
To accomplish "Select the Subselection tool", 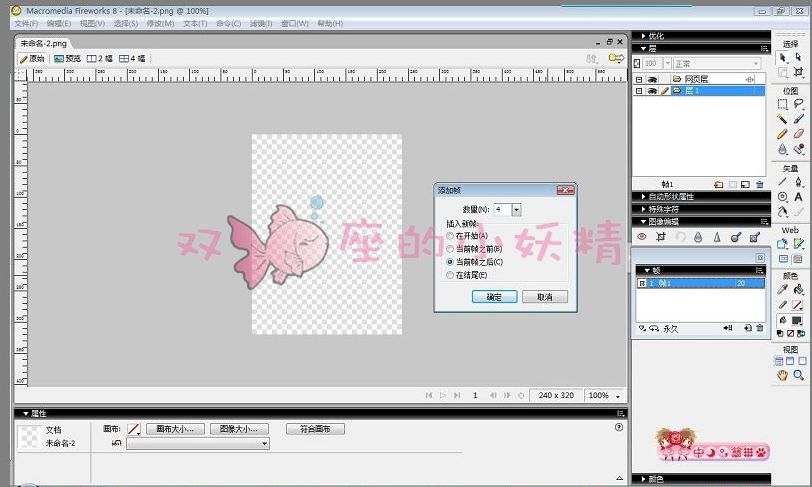I will tap(799, 58).
